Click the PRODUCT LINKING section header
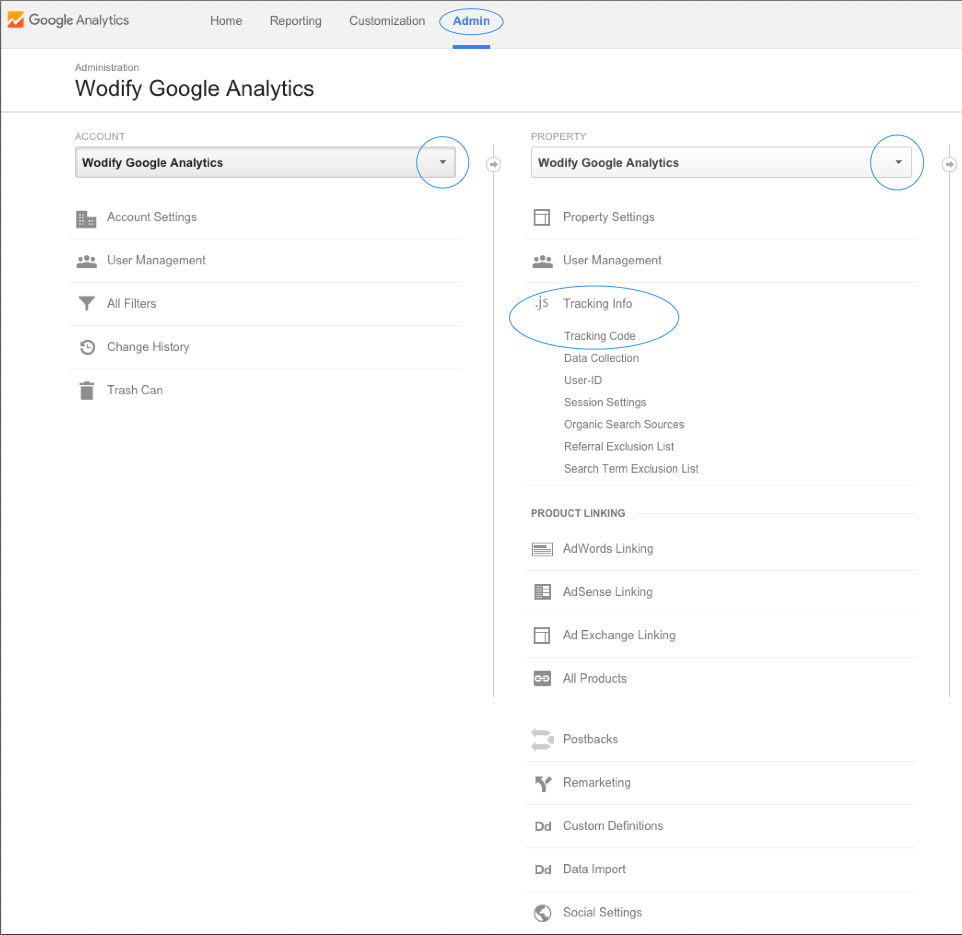The image size is (962, 935). tap(578, 513)
